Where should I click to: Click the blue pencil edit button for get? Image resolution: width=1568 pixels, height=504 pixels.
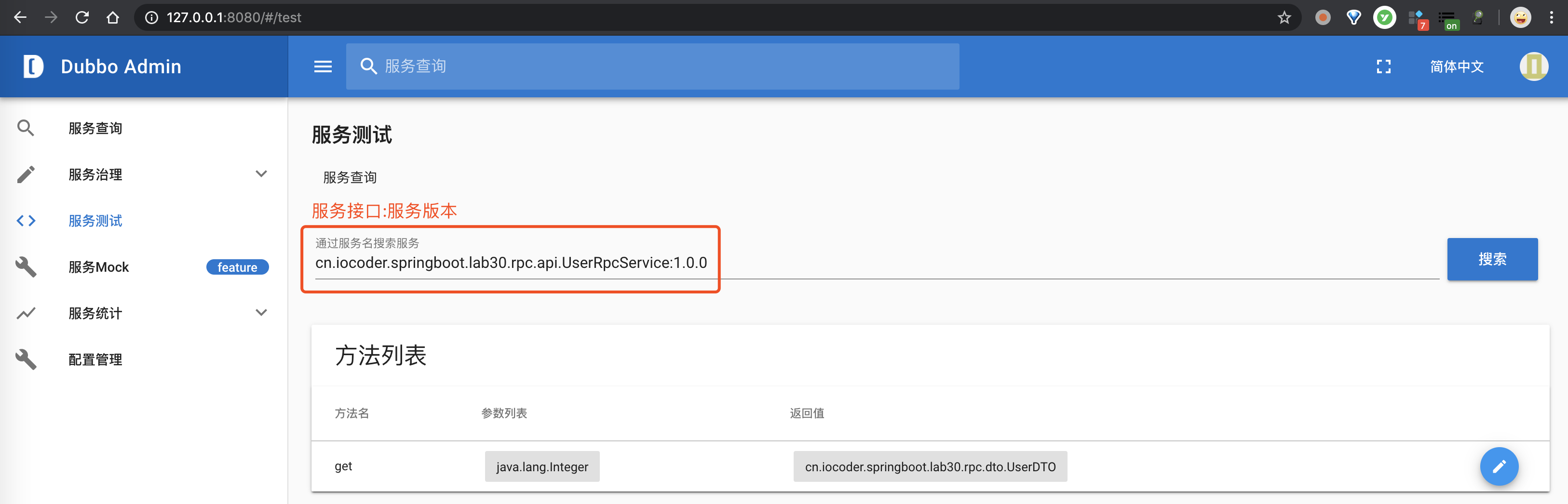[x=1499, y=466]
